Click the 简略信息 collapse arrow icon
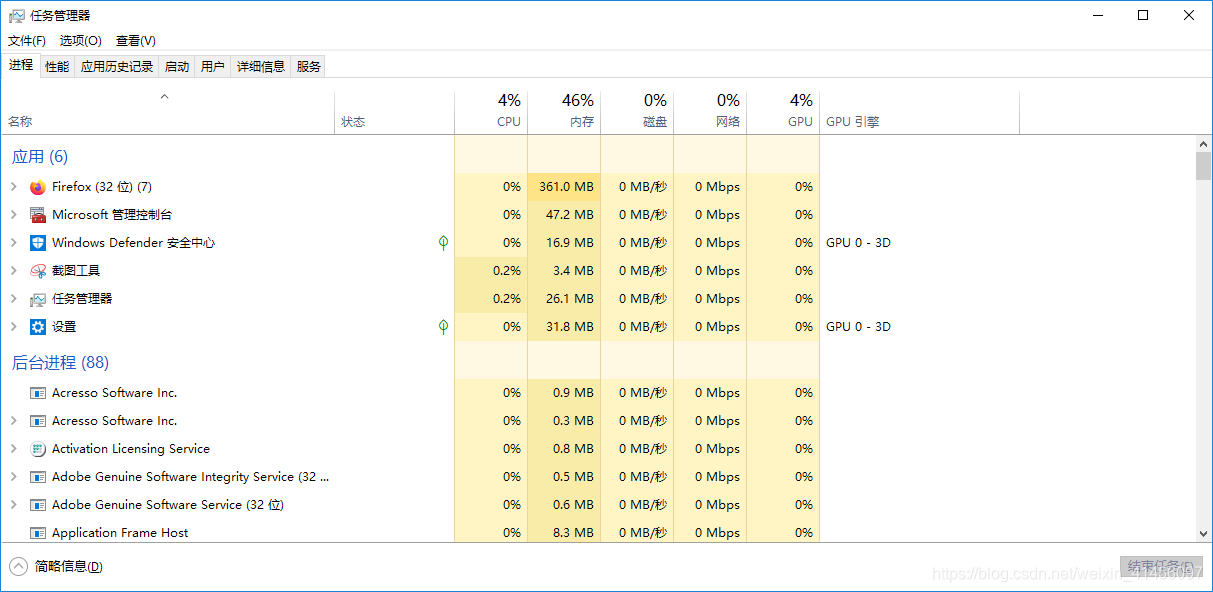 pos(18,566)
